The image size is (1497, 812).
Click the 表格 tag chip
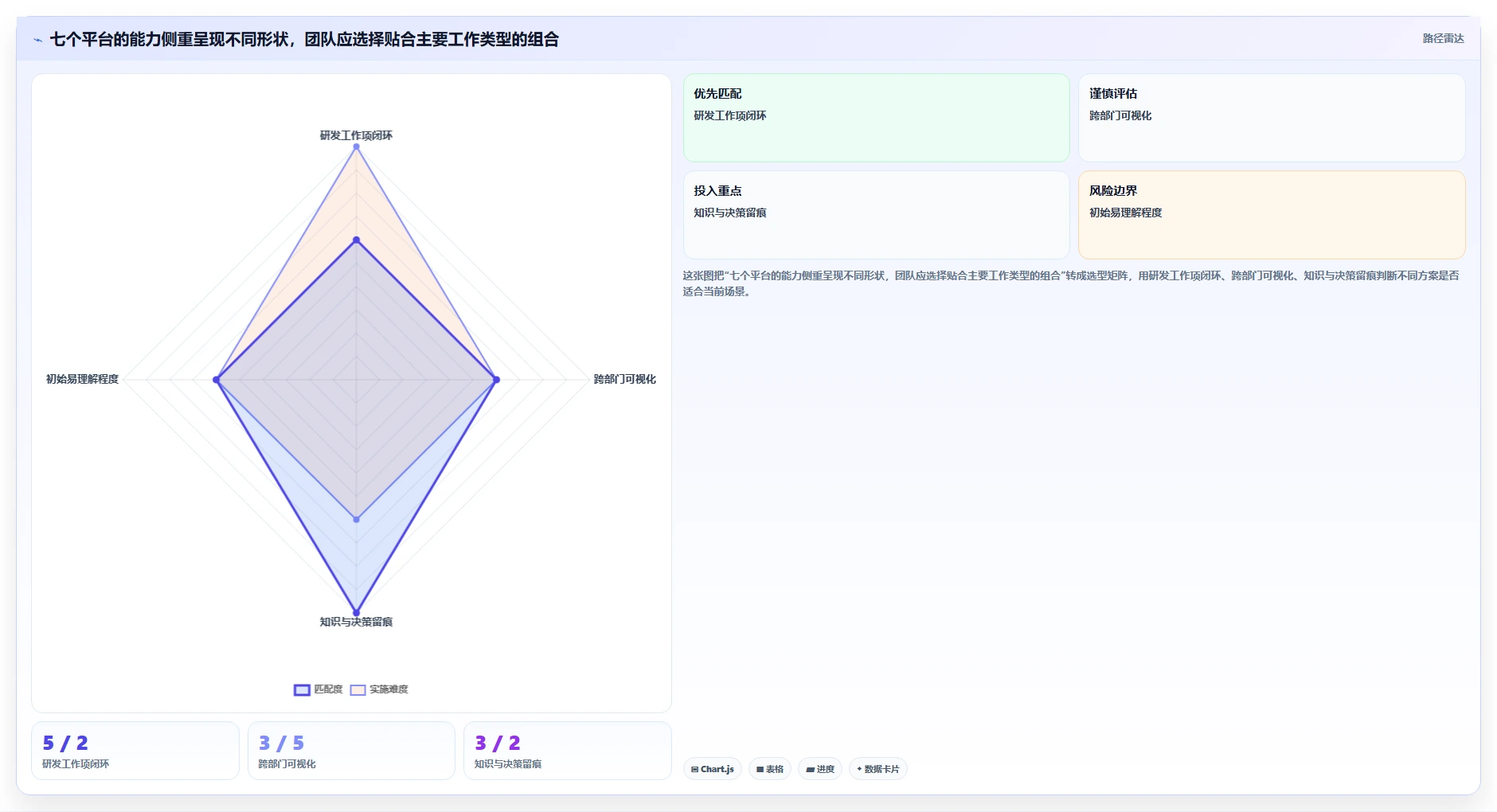click(770, 769)
